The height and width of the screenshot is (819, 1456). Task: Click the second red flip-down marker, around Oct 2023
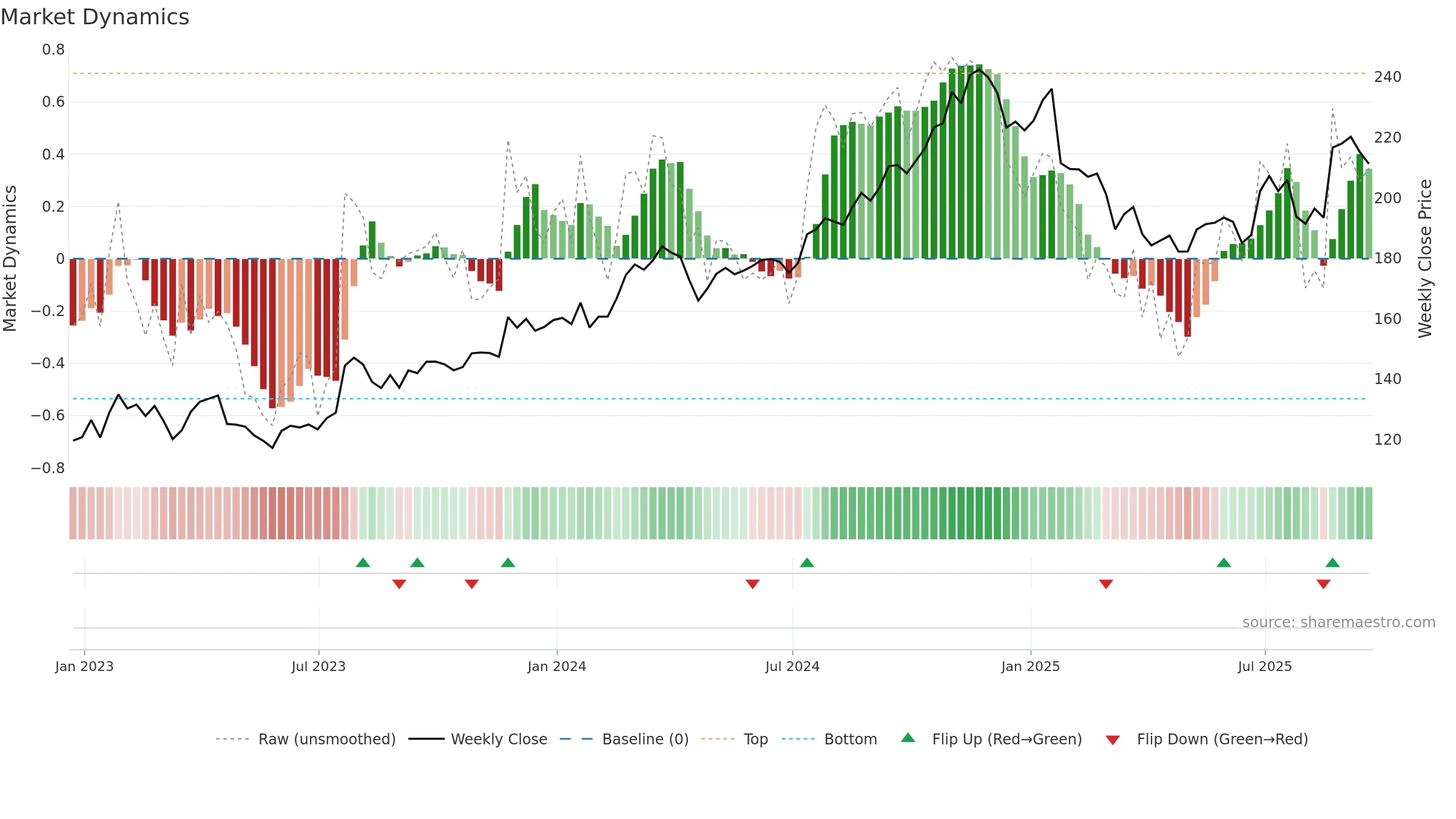(471, 584)
